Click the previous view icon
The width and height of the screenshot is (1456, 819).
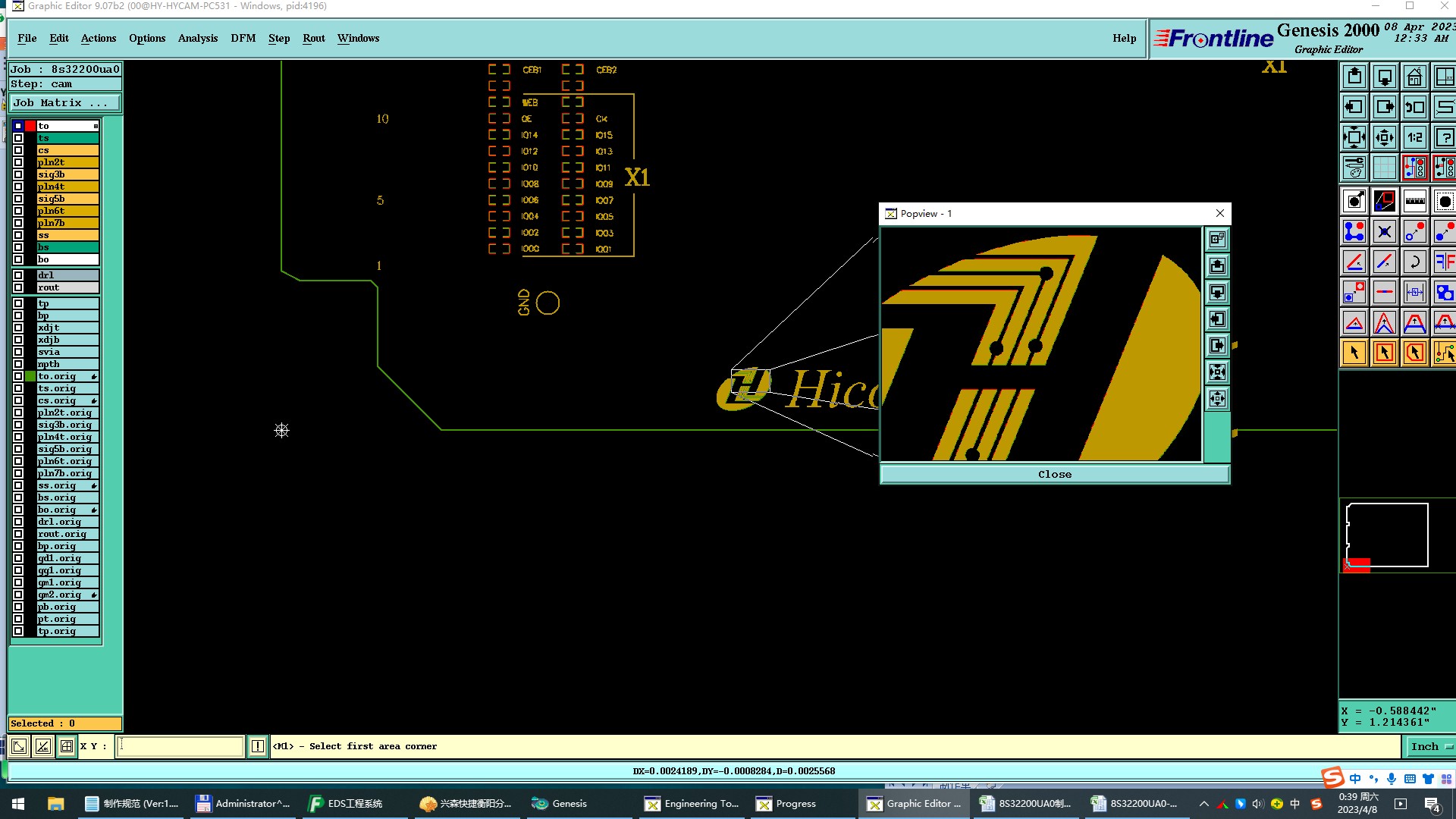(1415, 107)
